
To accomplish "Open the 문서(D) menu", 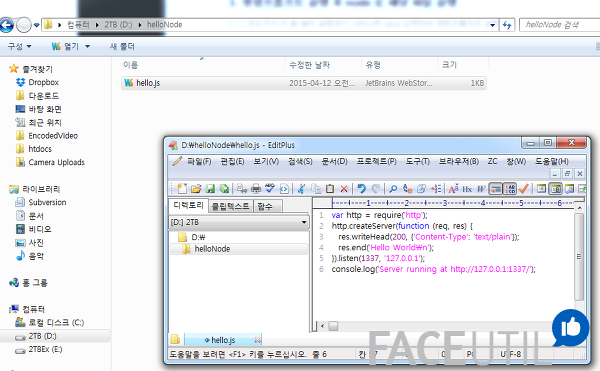I will coord(334,161).
